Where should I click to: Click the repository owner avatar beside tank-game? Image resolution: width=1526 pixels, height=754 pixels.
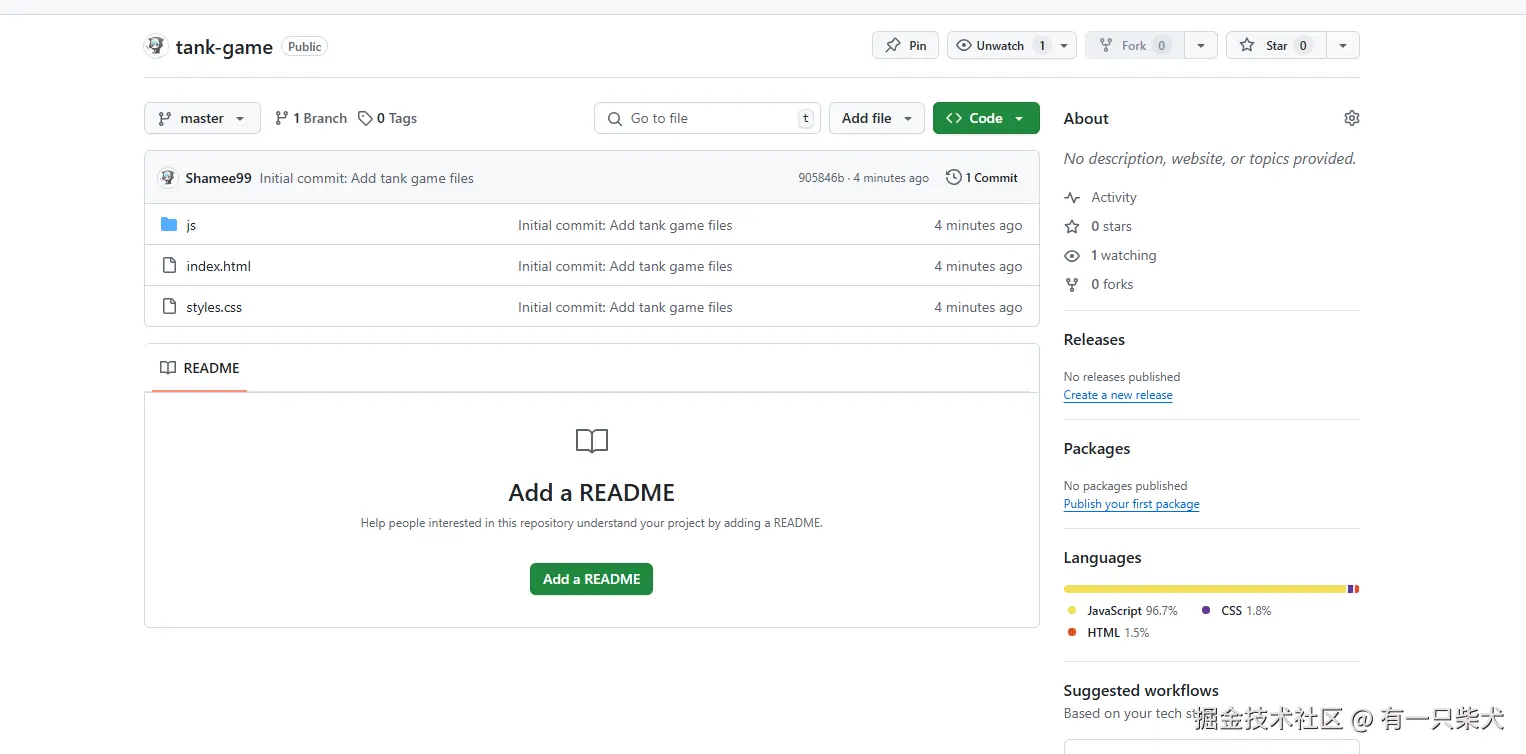(155, 46)
